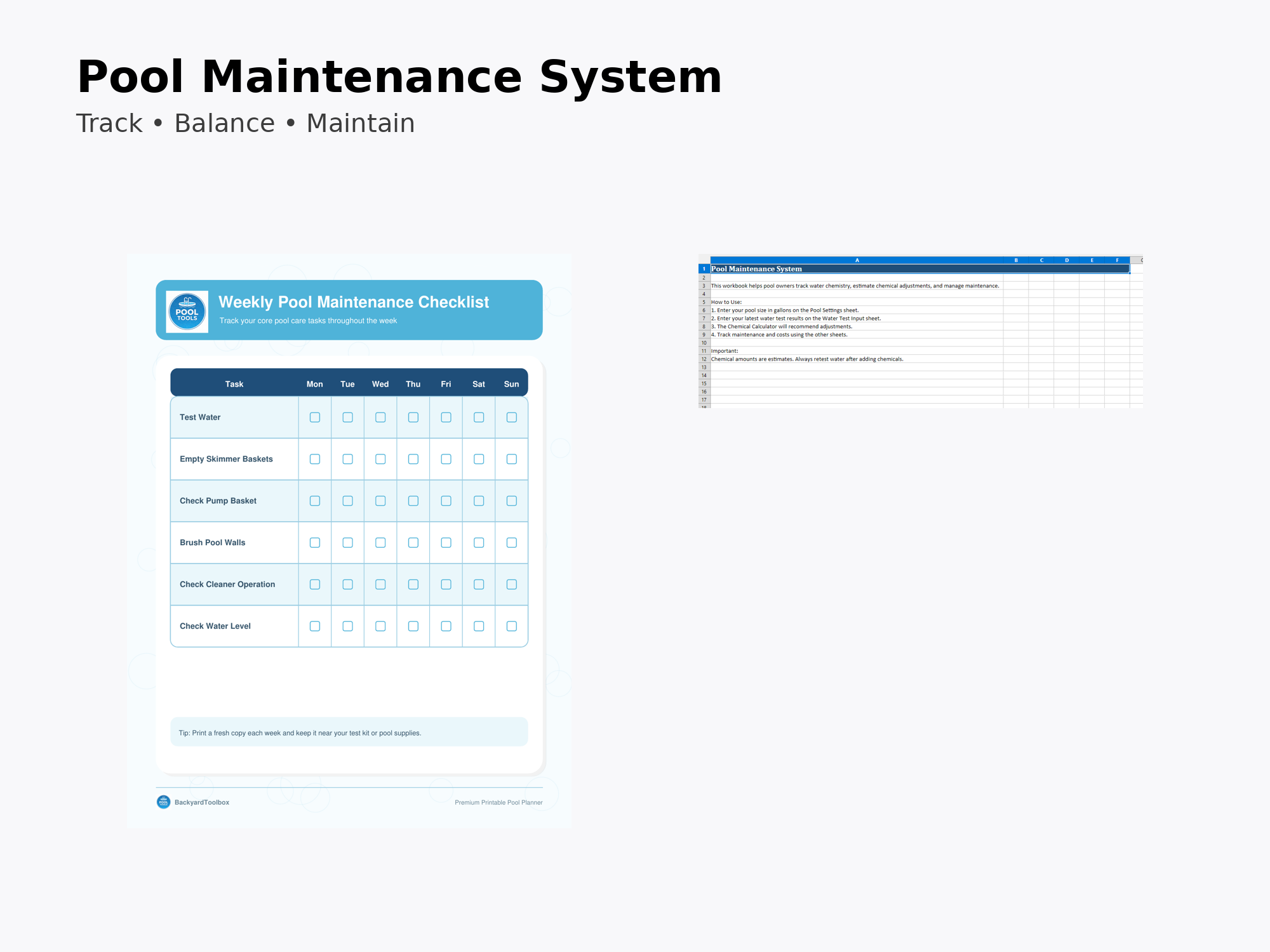Mark Empty Skimmer Baskets on Sat

pos(479,459)
